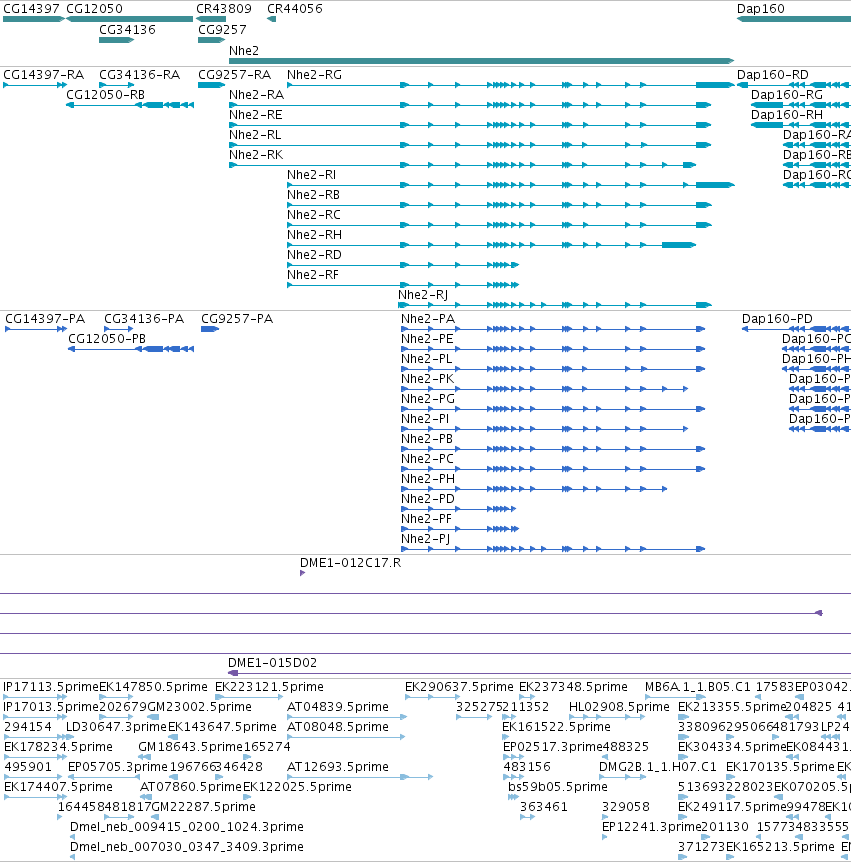Select protein Nhe2-PB label
851x862 pixels.
pos(427,439)
